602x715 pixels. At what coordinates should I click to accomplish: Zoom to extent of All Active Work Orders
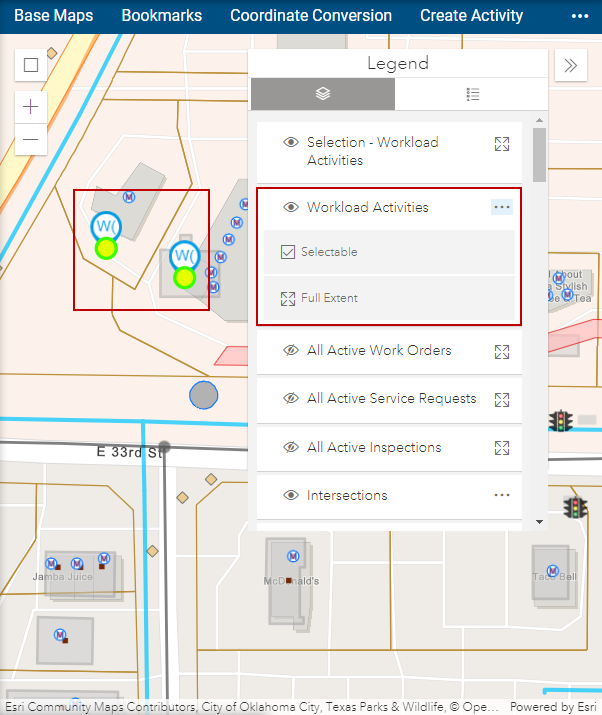[502, 351]
